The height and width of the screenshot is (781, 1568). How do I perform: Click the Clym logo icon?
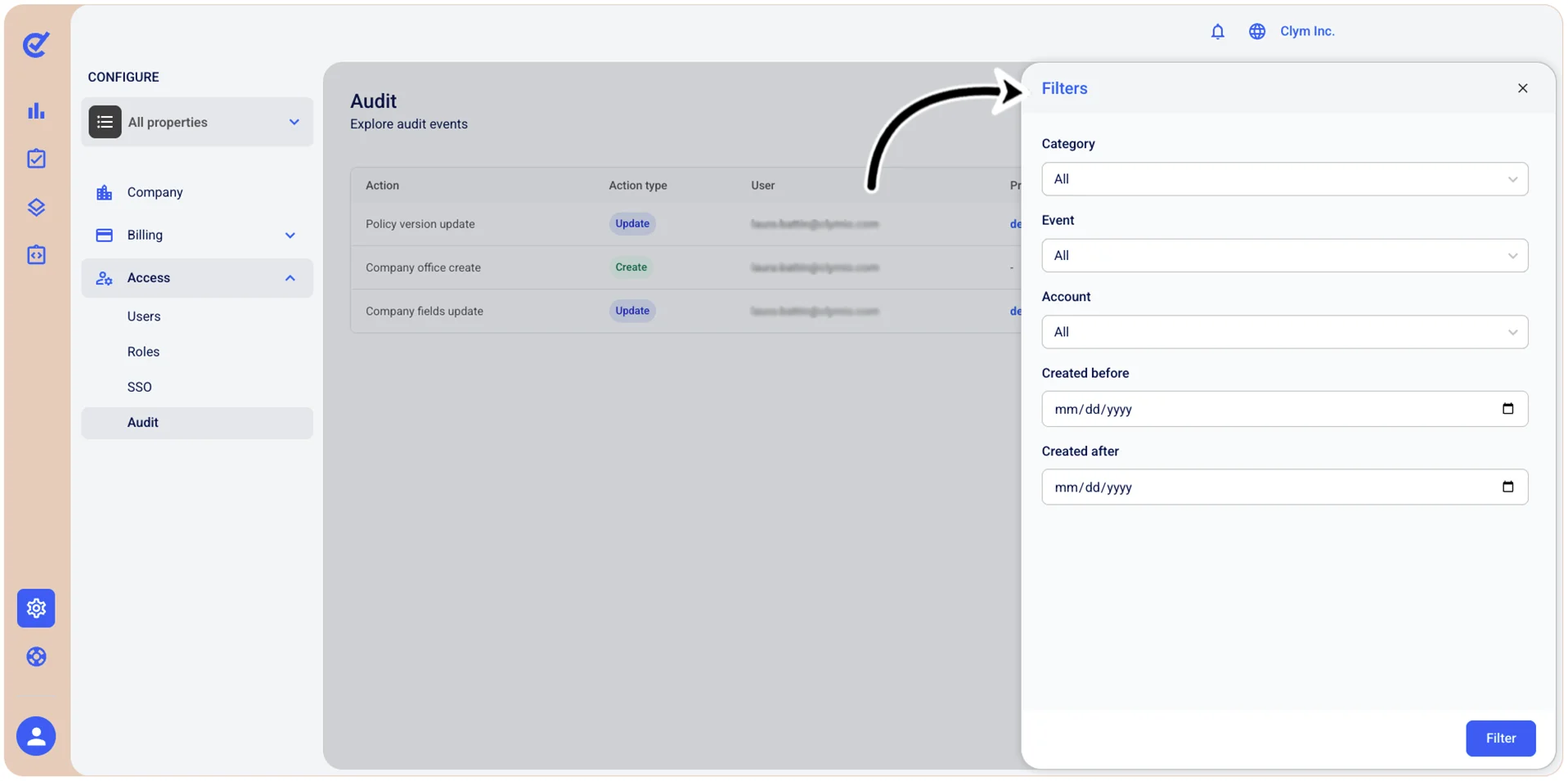coord(36,45)
